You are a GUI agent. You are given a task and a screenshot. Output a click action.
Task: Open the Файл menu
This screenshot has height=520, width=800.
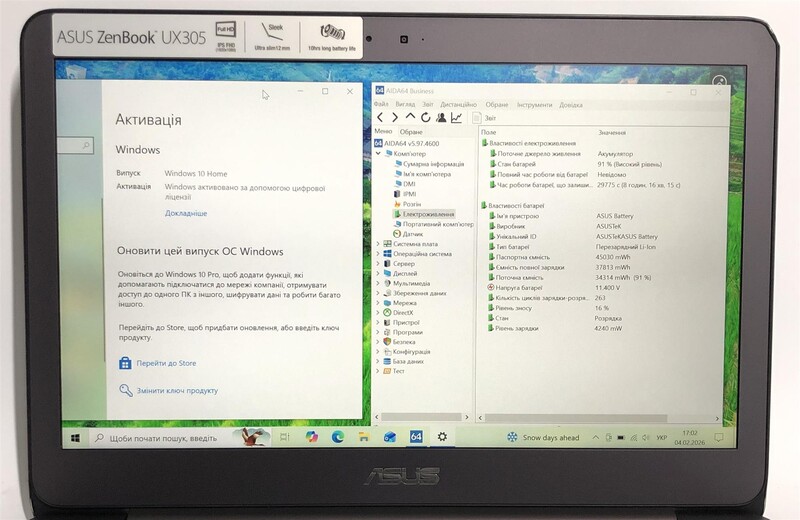pyautogui.click(x=381, y=104)
